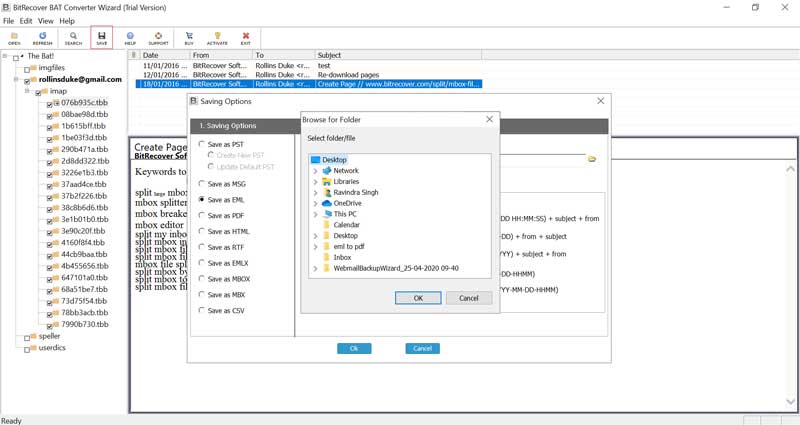Expand the Network node
The image size is (800, 425).
click(x=315, y=171)
